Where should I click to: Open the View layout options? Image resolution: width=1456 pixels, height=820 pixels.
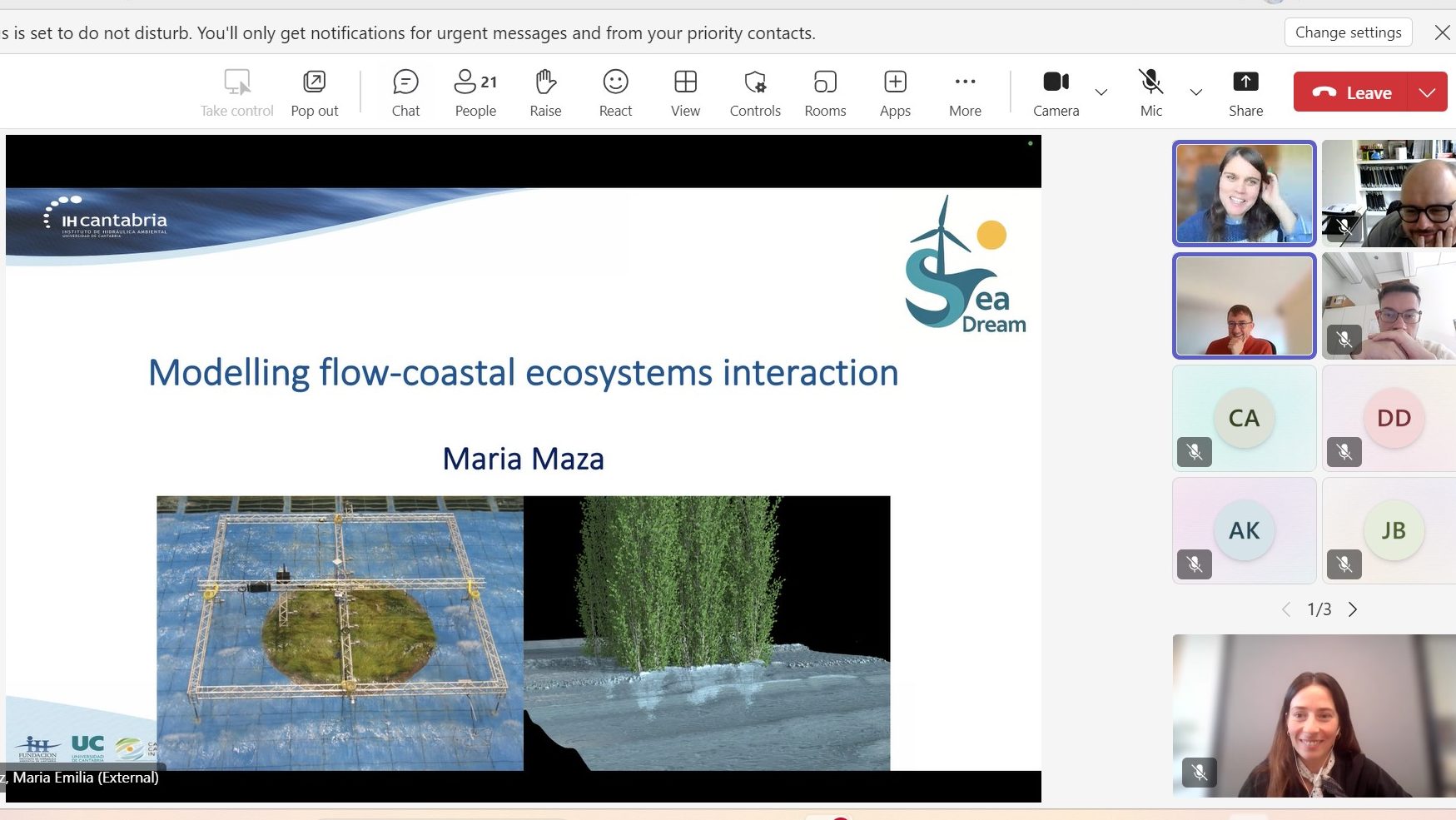tap(685, 92)
